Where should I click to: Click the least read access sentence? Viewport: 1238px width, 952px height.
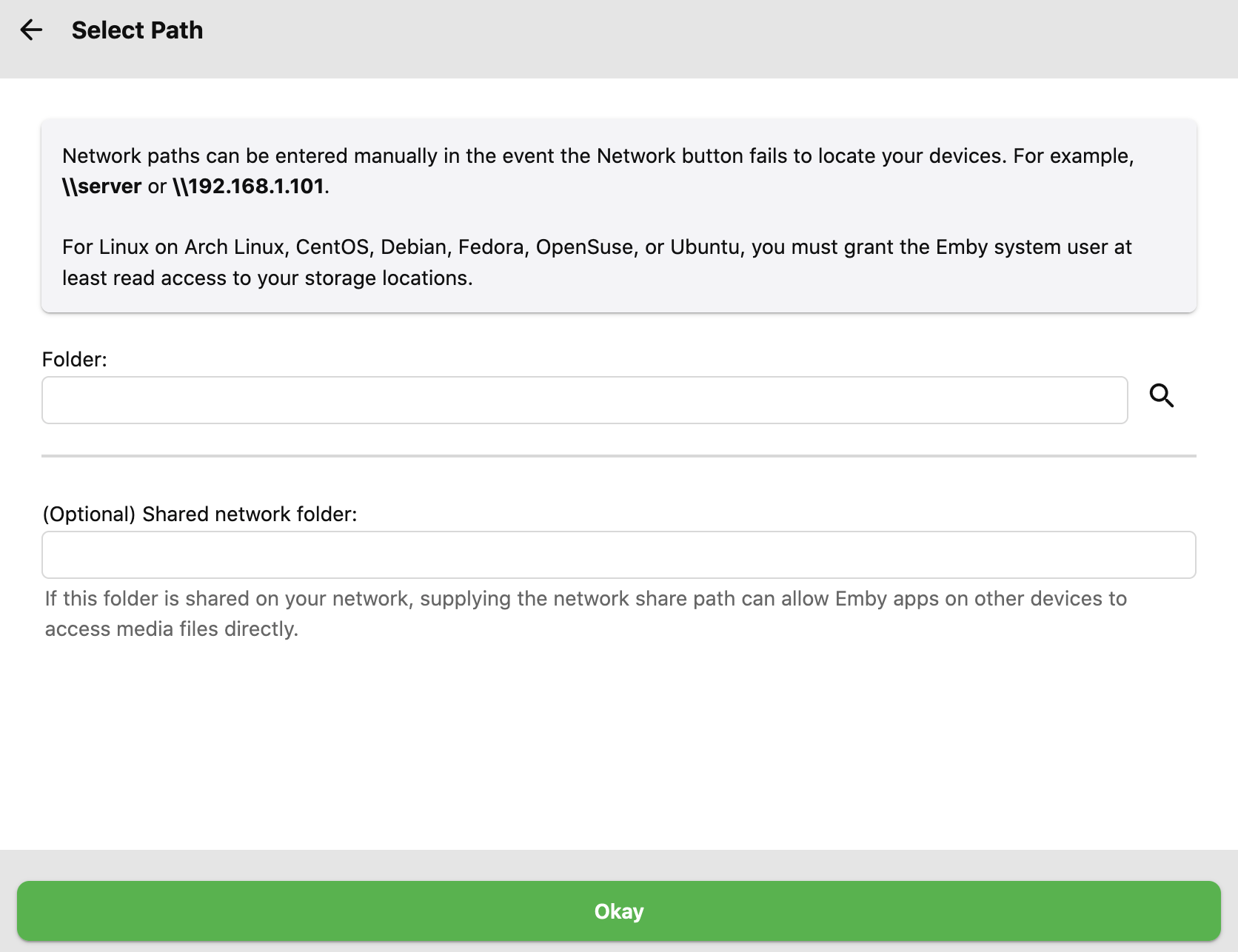(267, 278)
